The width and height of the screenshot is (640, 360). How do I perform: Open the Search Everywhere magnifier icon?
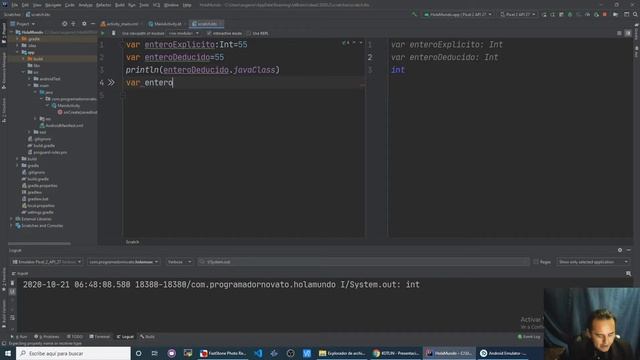[636, 14]
